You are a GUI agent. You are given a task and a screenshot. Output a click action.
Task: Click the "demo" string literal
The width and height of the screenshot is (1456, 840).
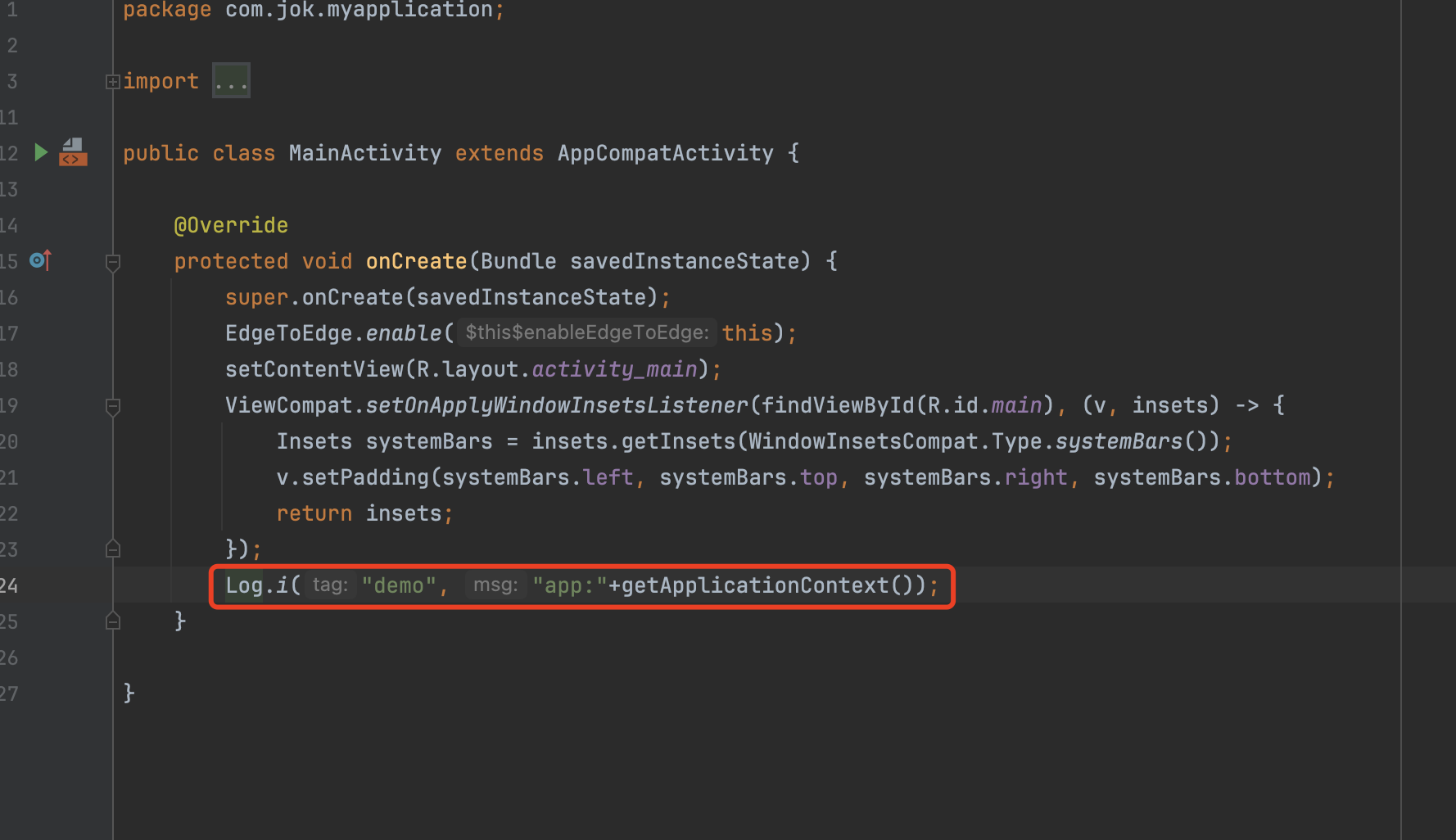tap(399, 585)
